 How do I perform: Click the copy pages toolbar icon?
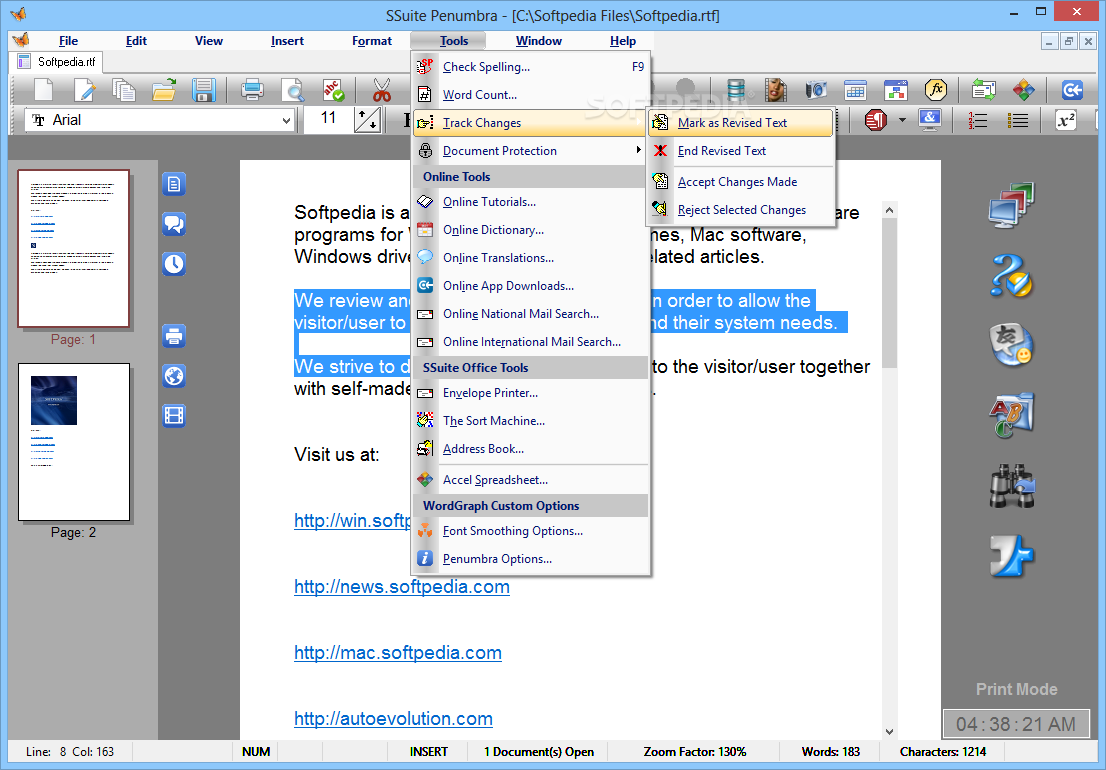[124, 90]
